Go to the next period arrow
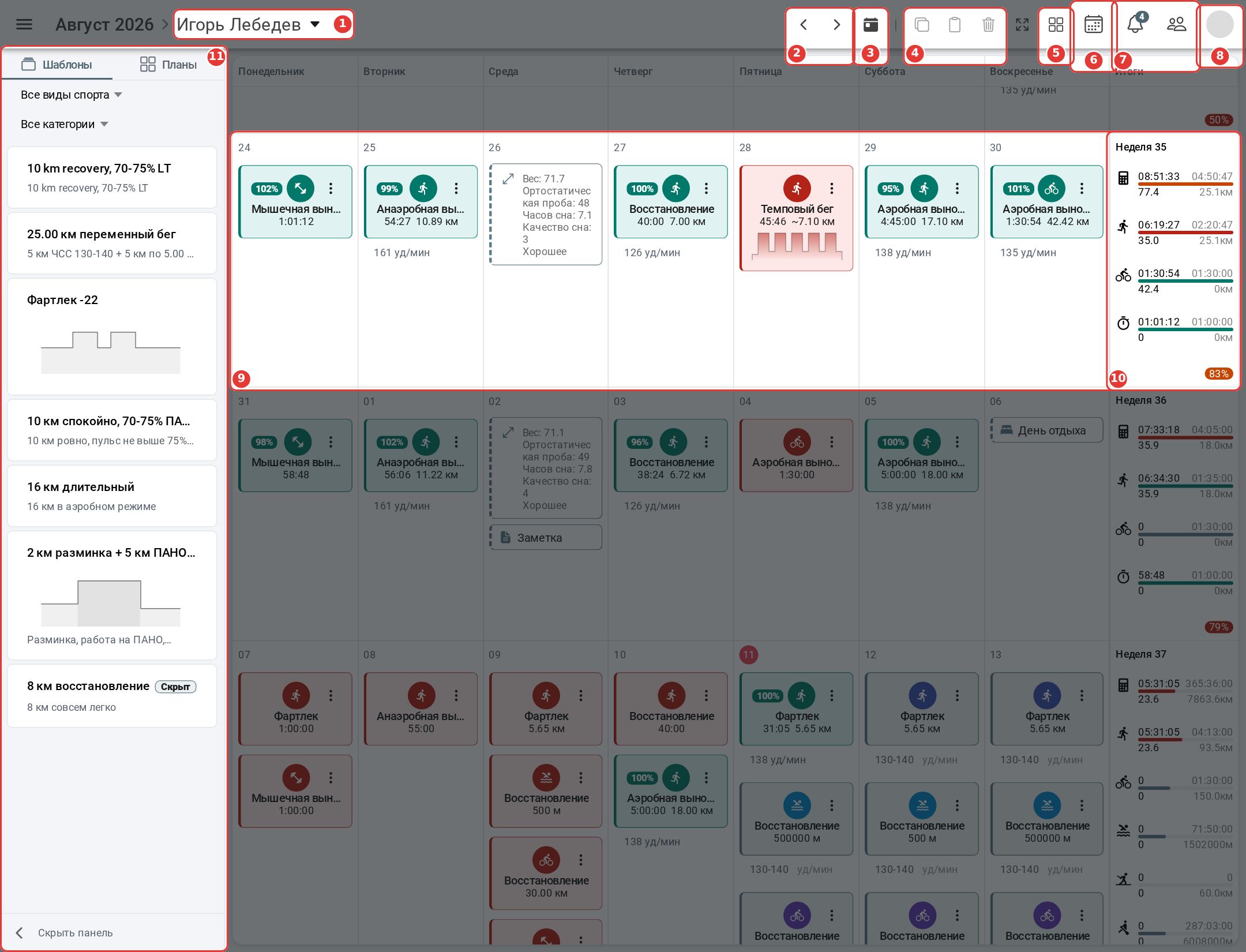1246x952 pixels. click(836, 24)
